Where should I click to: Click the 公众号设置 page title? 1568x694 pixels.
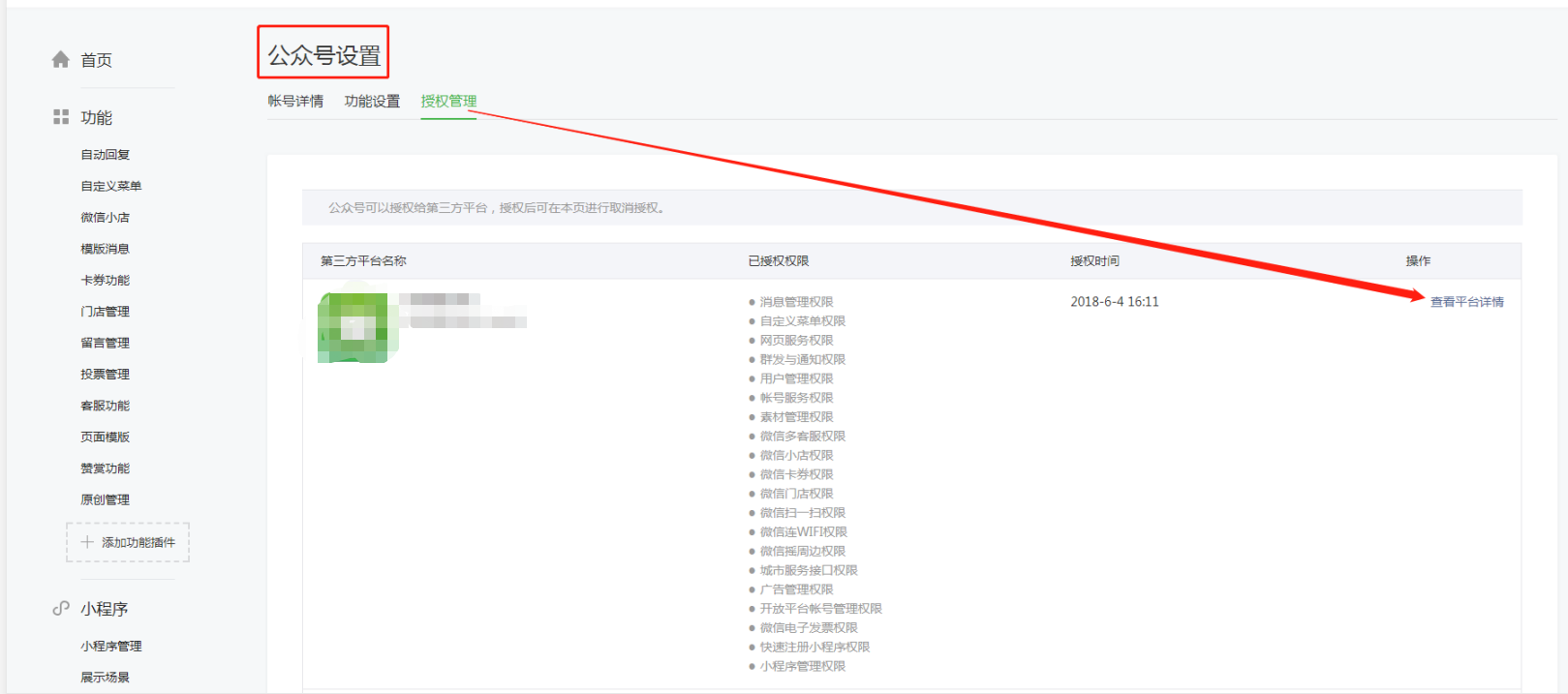click(323, 55)
